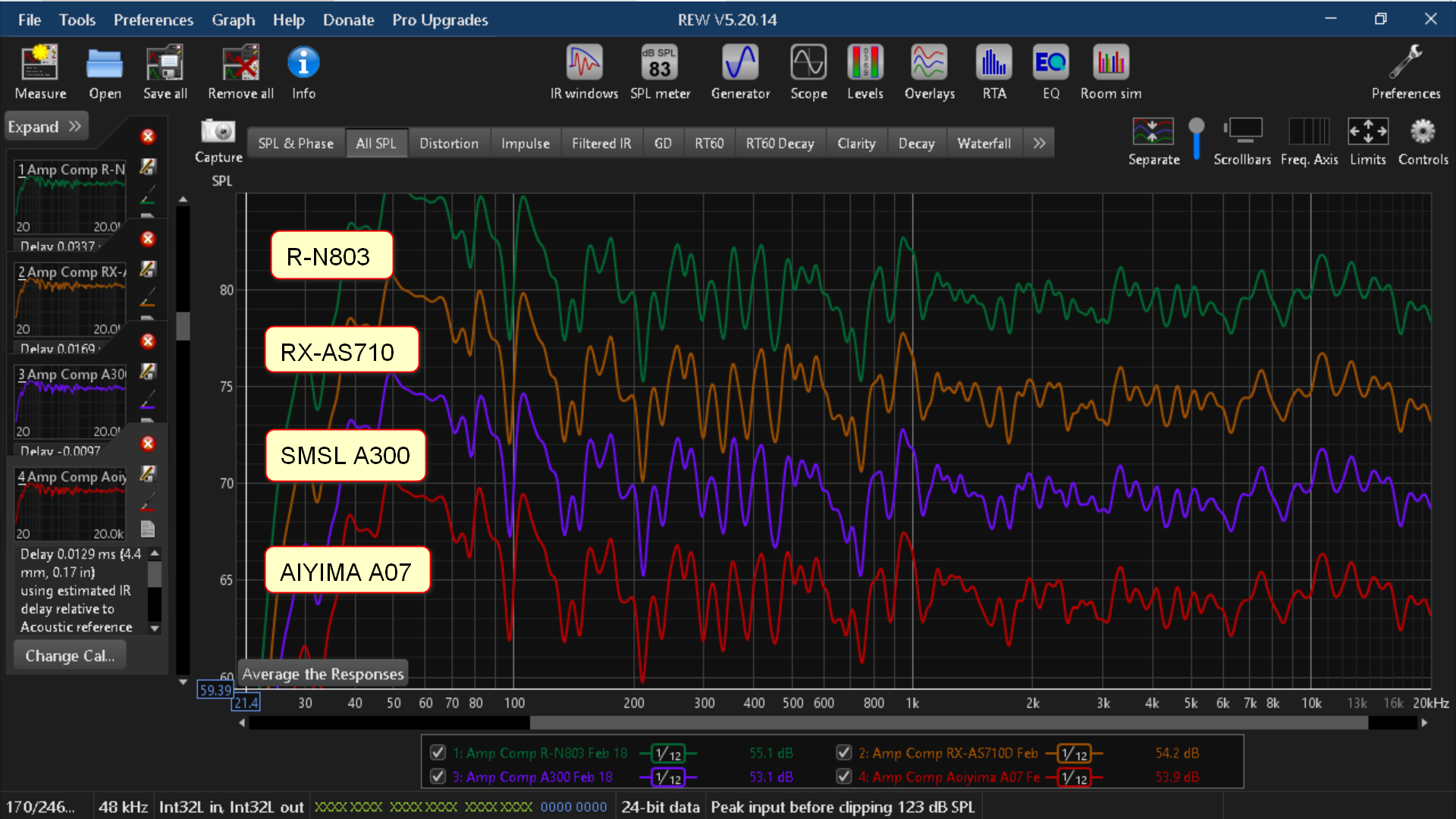Click Average the Responses button
The image size is (1456, 819).
323,673
